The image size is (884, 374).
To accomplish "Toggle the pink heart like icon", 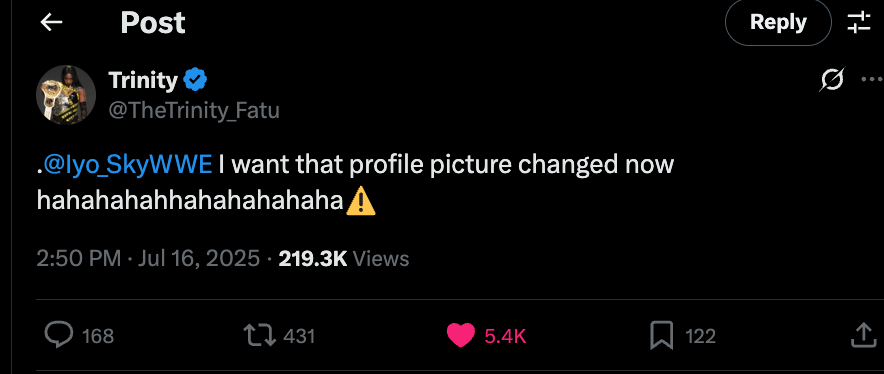I will tap(461, 336).
